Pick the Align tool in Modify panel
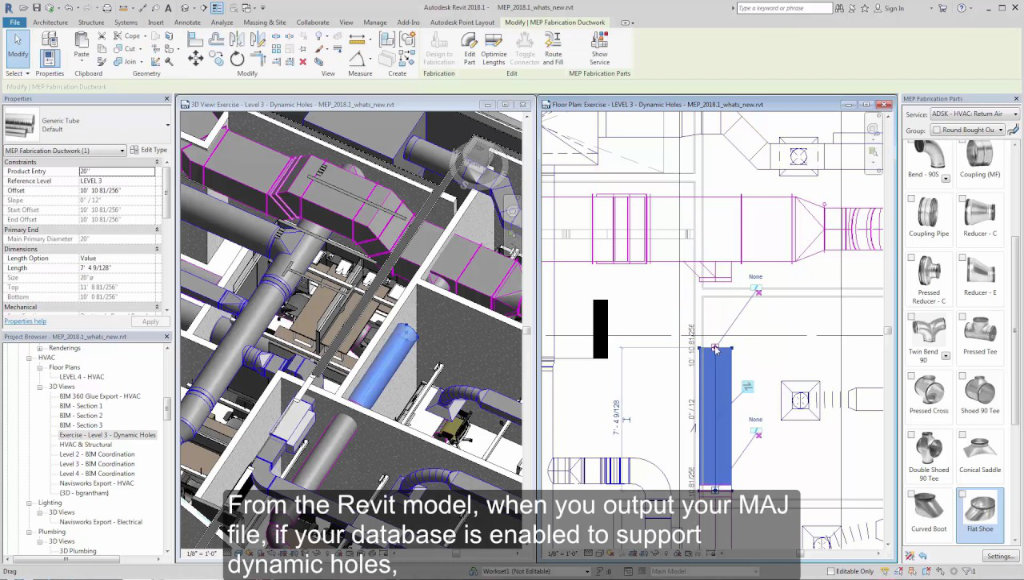This screenshot has width=1024, height=580. point(195,39)
